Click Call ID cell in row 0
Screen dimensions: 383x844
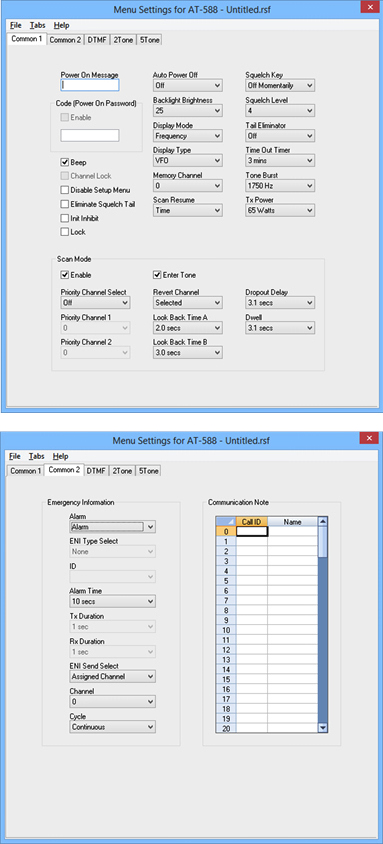[252, 531]
